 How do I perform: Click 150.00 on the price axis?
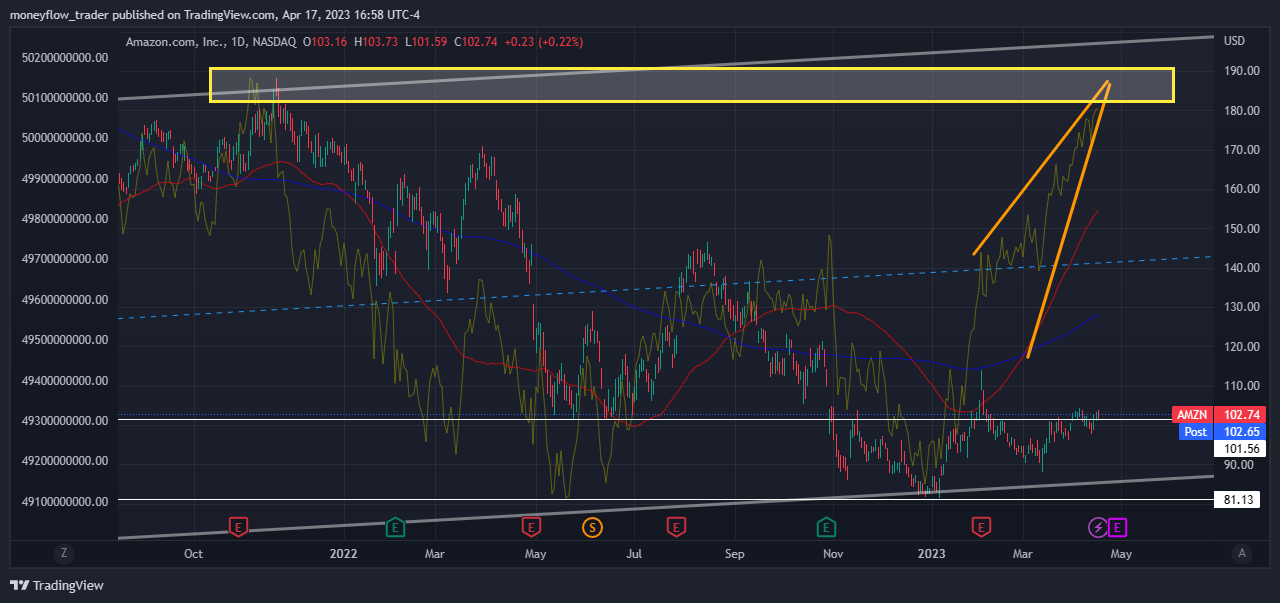click(1239, 228)
